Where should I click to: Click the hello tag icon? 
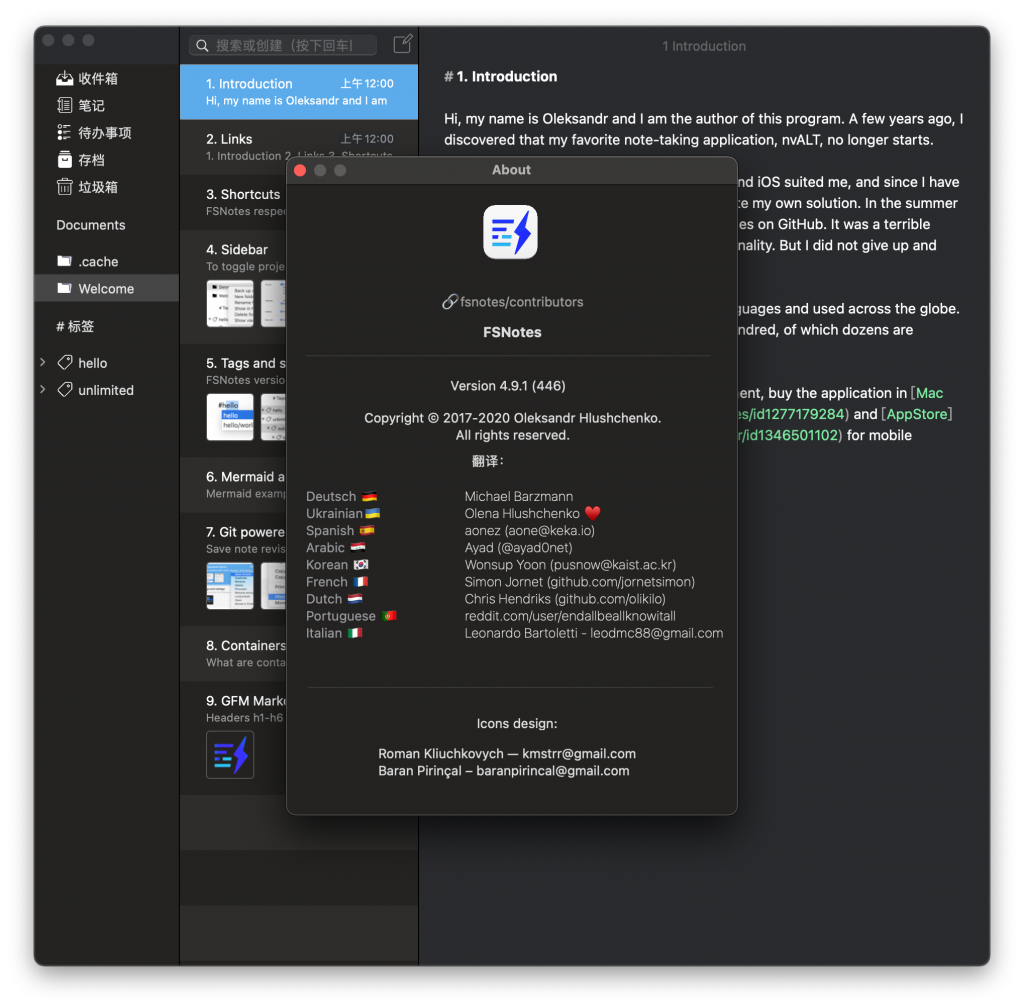pyautogui.click(x=65, y=362)
